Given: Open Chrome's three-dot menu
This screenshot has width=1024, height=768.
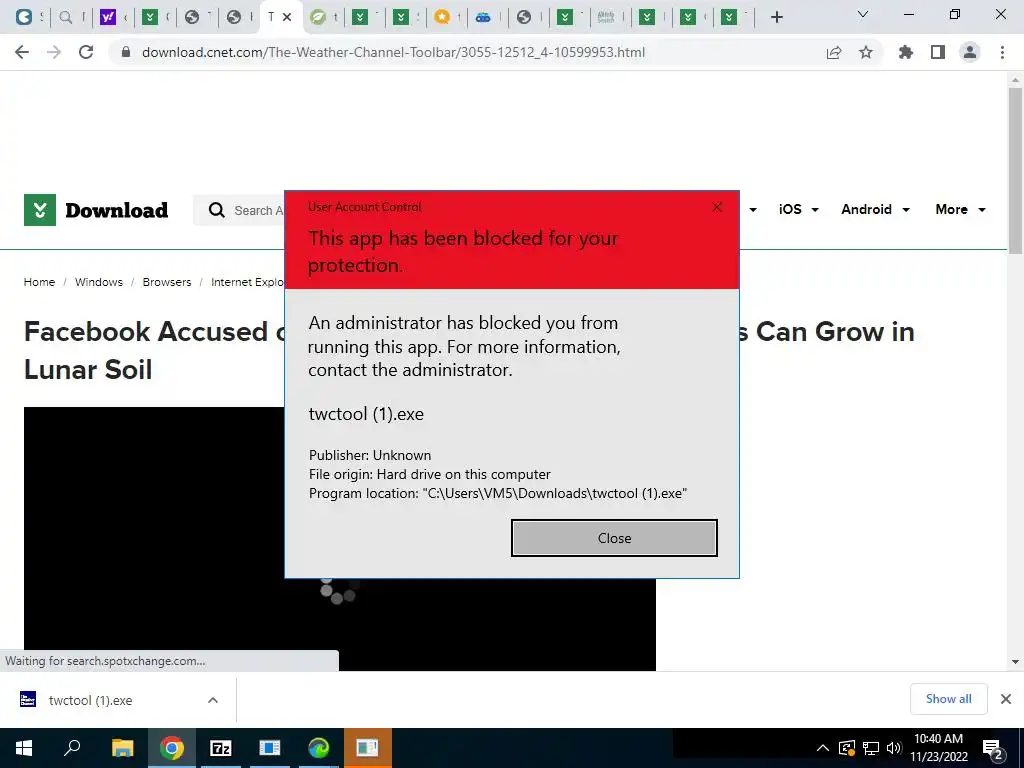Looking at the screenshot, I should pyautogui.click(x=1002, y=52).
